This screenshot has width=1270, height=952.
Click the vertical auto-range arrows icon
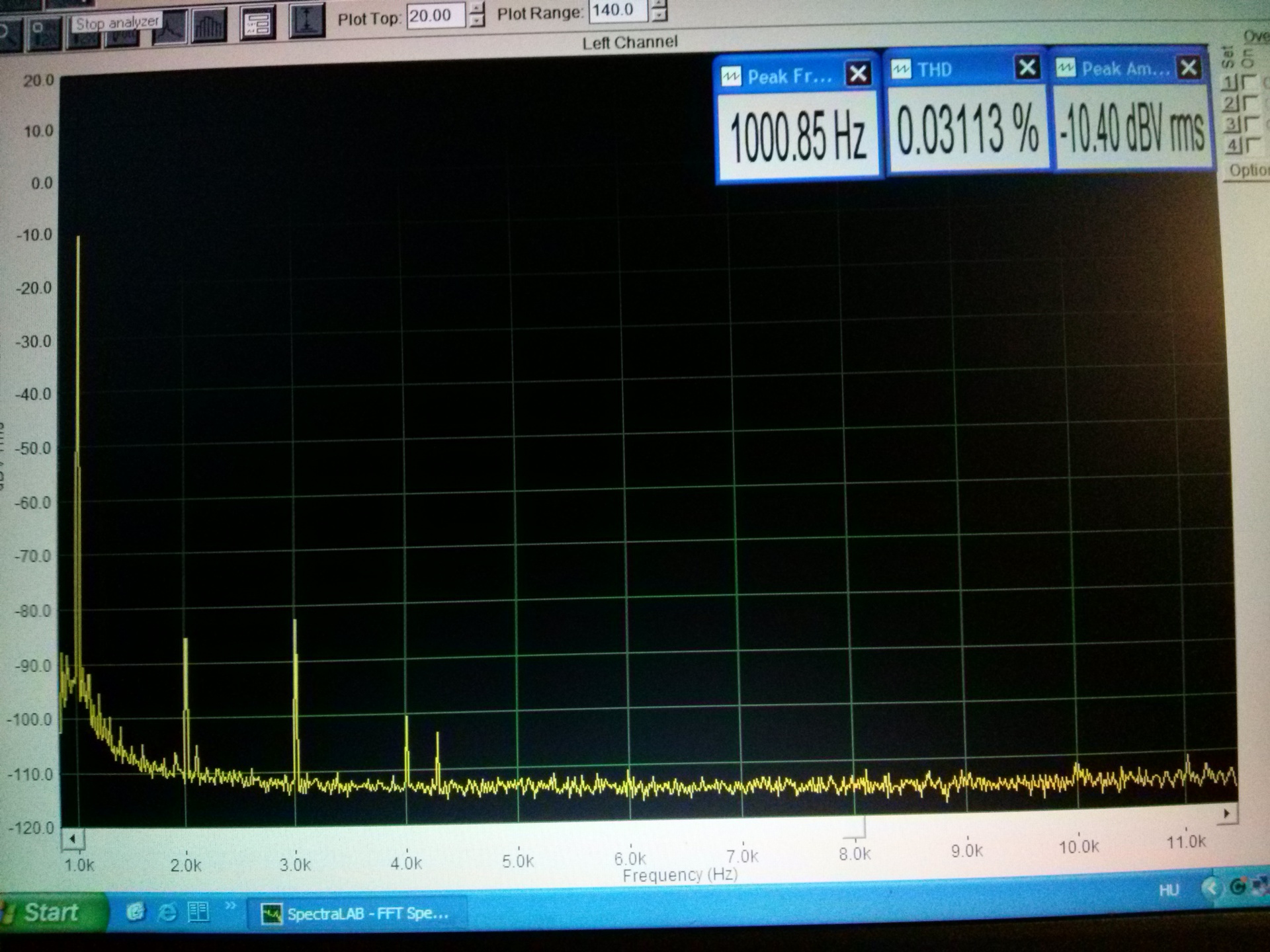(307, 21)
